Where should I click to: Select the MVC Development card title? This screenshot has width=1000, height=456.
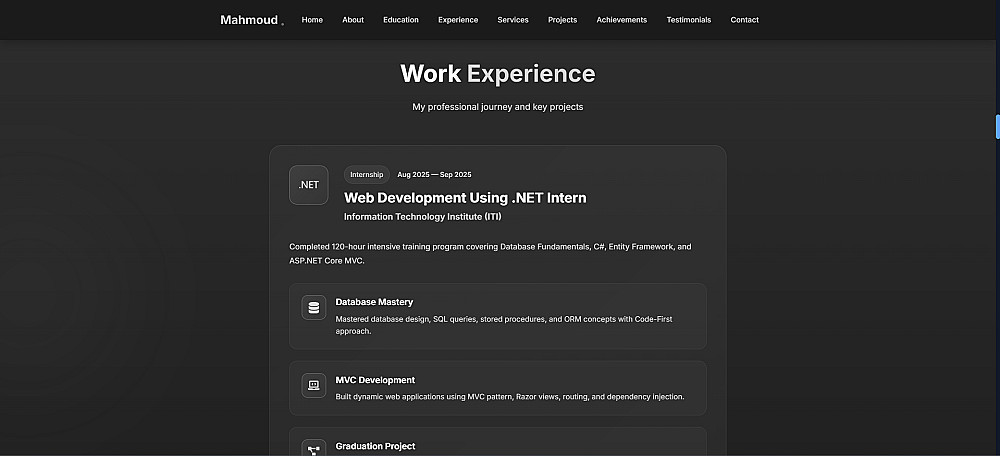375,380
